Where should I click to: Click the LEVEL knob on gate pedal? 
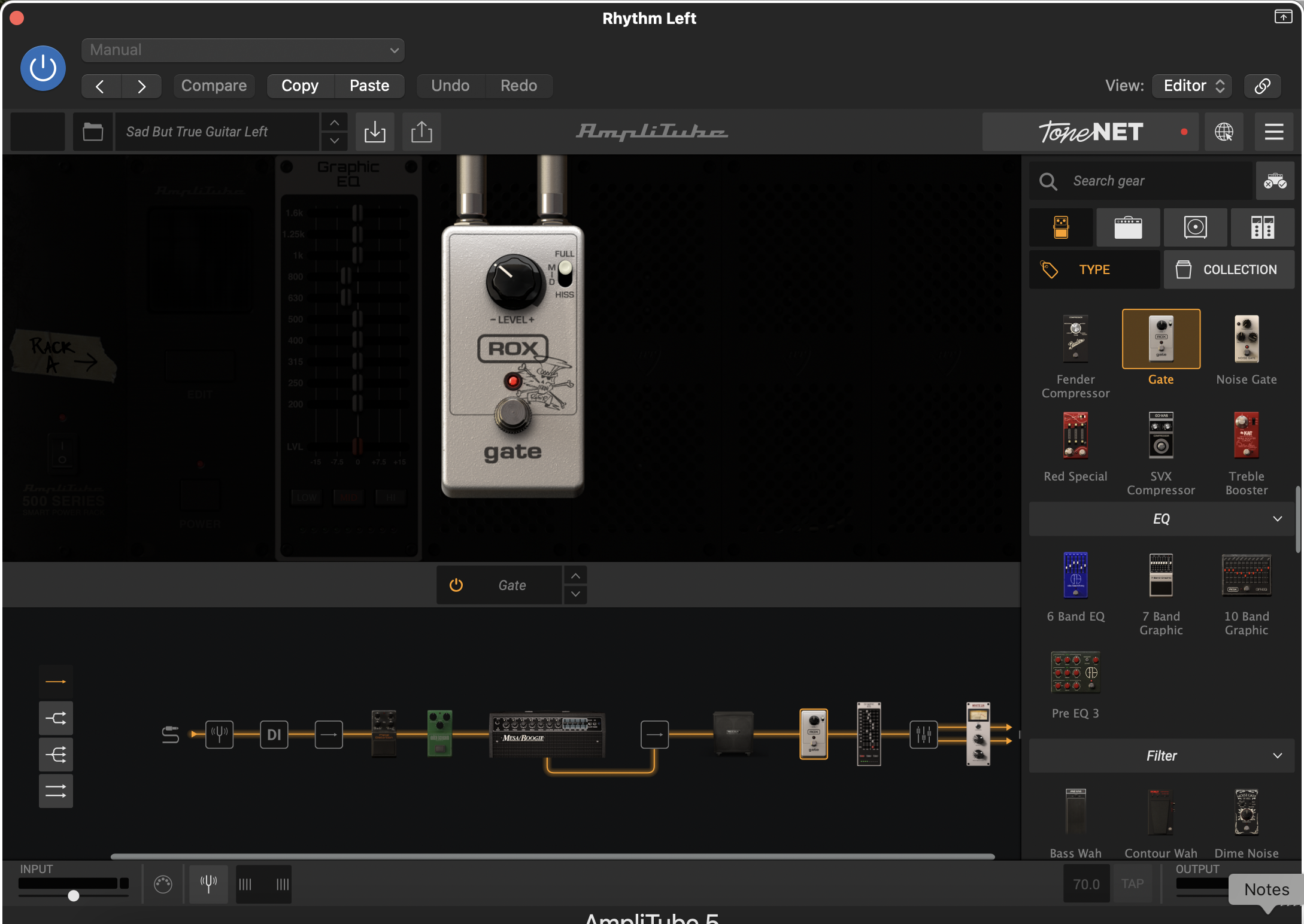[x=514, y=282]
